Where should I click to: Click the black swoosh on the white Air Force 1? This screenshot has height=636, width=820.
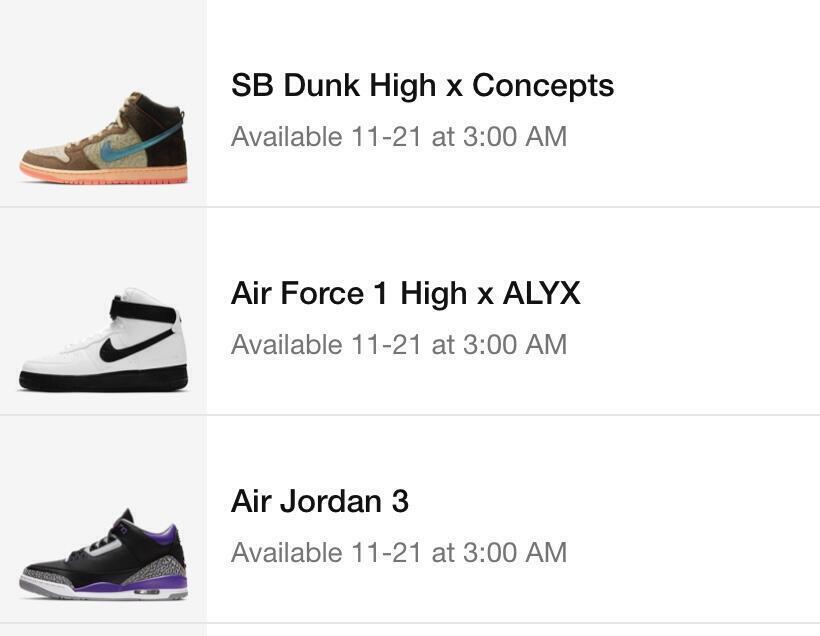pos(137,347)
